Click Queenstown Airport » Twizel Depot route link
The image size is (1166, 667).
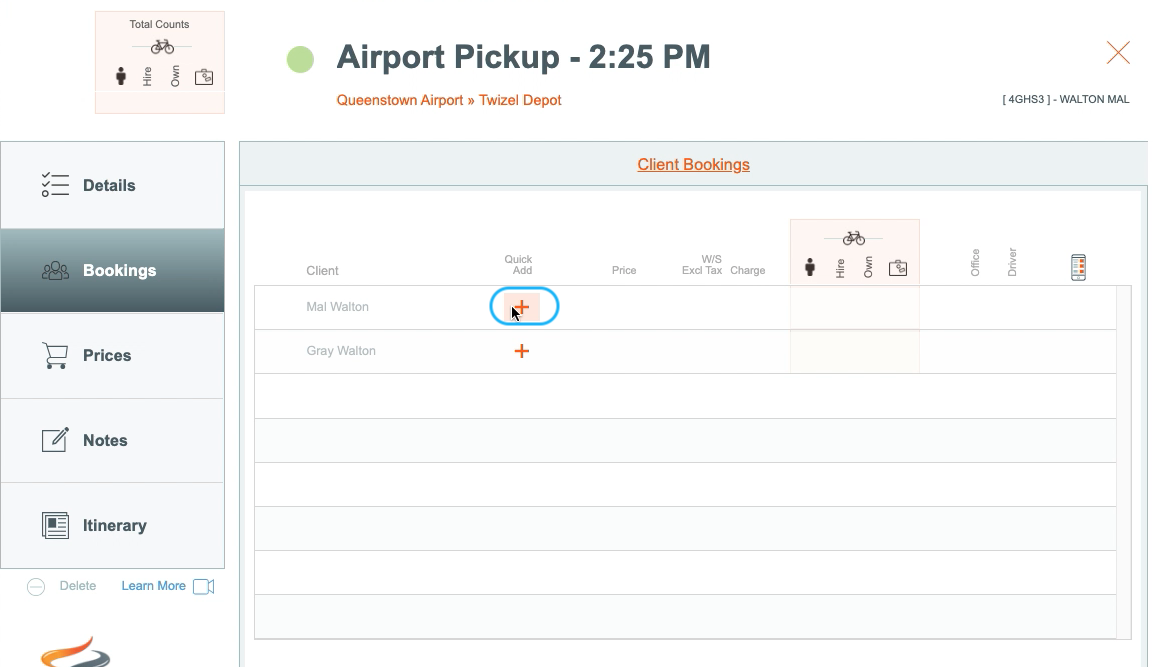pos(448,100)
